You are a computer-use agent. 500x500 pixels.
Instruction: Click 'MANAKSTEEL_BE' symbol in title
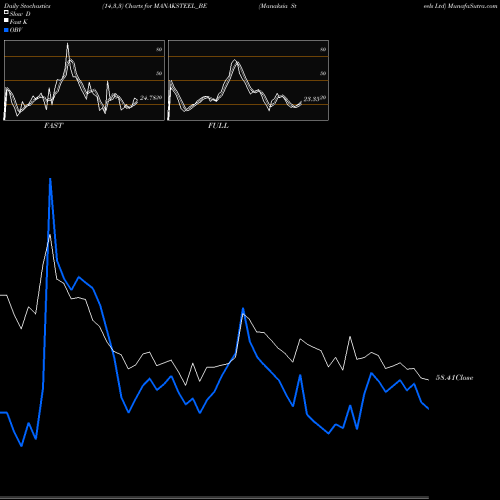pyautogui.click(x=181, y=6)
